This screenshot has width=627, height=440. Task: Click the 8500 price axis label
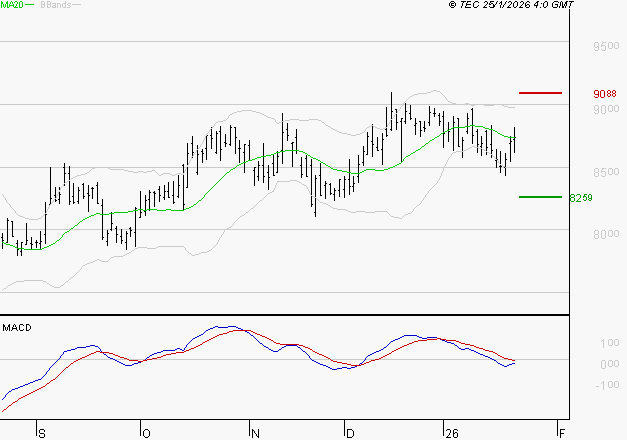606,172
